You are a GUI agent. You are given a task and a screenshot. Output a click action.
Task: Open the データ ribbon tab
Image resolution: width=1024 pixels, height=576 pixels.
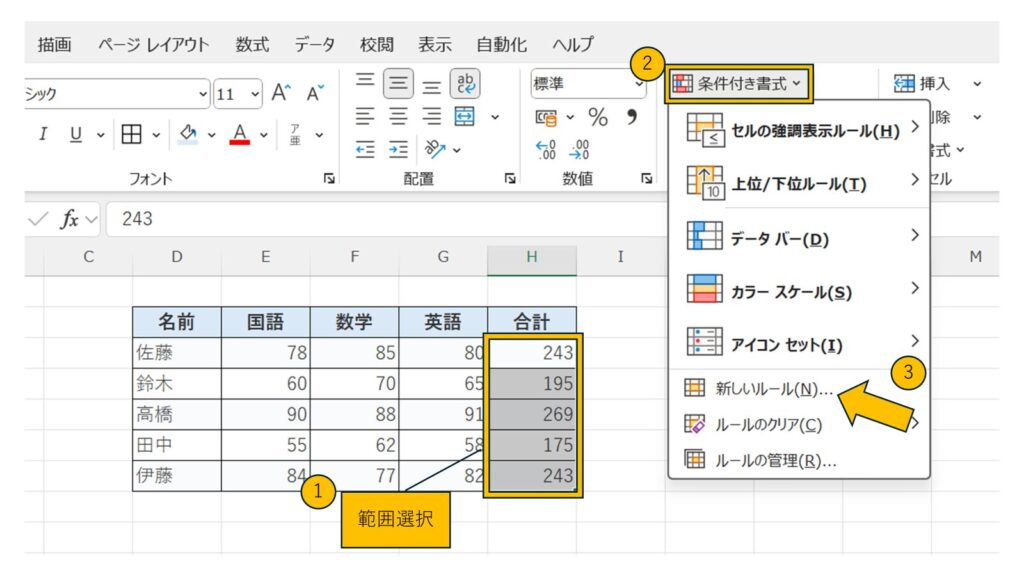314,44
